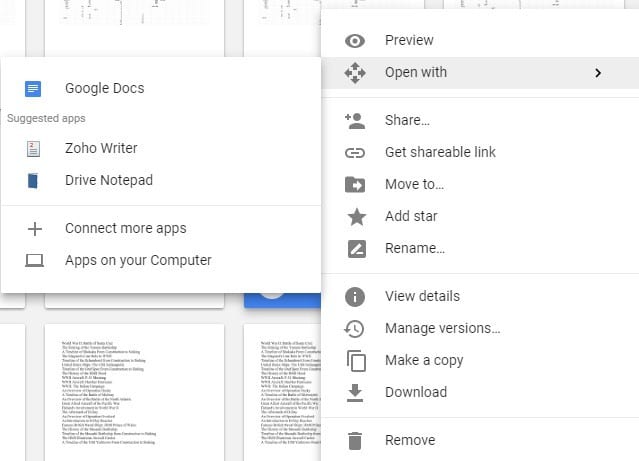Click the Rename pencil icon
Image resolution: width=639 pixels, height=461 pixels.
355,249
